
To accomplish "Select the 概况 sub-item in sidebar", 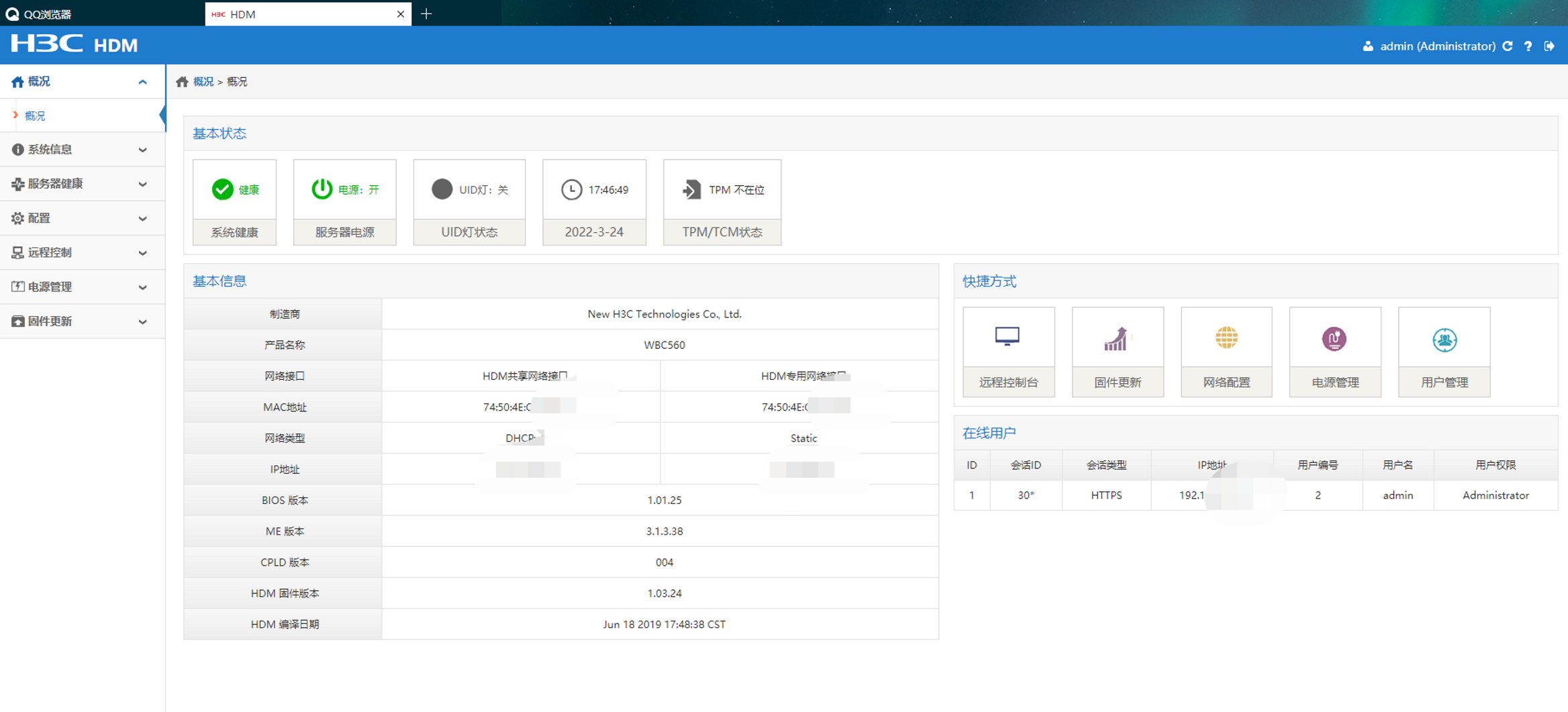I will tap(35, 116).
